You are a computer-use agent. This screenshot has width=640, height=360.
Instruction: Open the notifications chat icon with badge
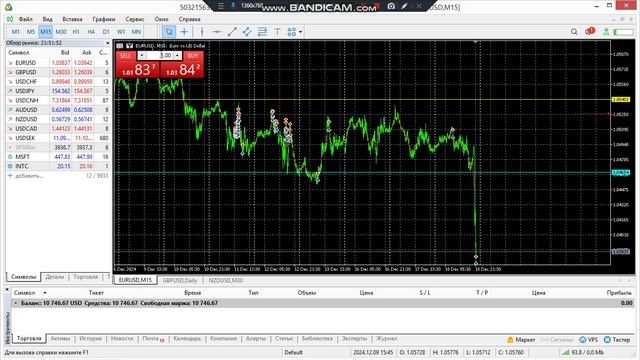589,31
